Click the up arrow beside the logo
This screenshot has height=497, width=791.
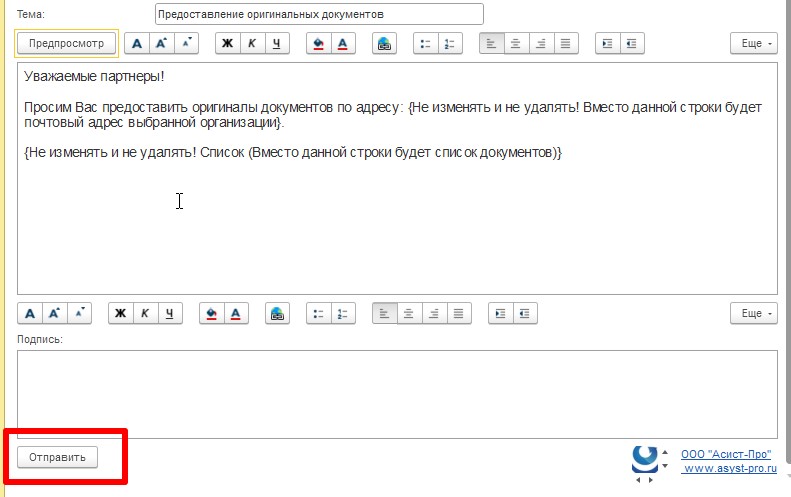[x=665, y=452]
